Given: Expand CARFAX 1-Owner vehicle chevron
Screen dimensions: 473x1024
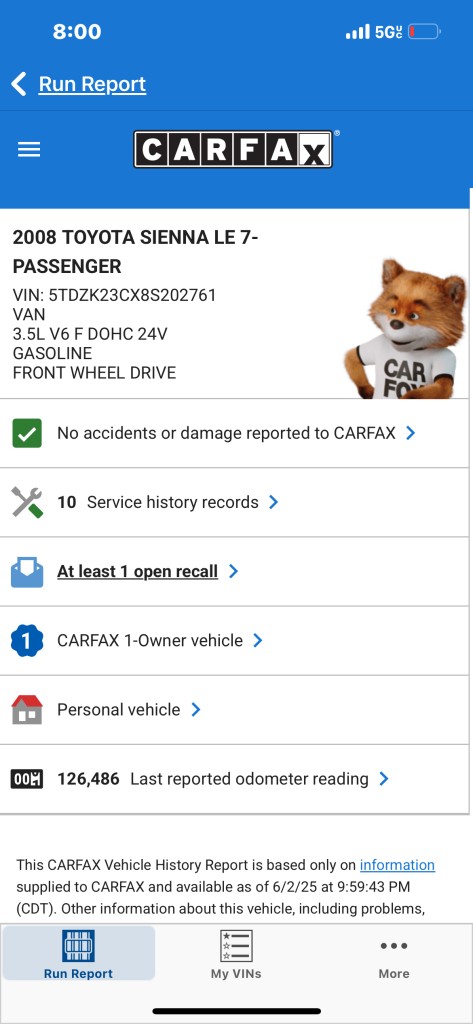Looking at the screenshot, I should point(257,641).
